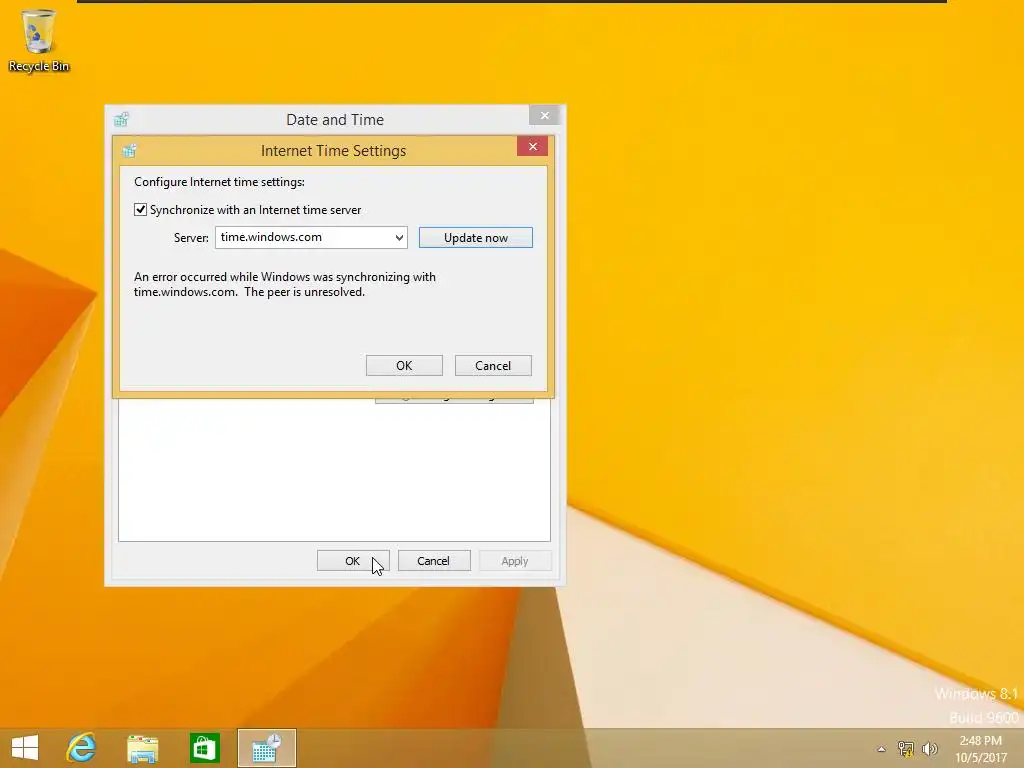The width and height of the screenshot is (1024, 768).
Task: Click the 'Configure Internet time settings:' label
Action: coord(219,182)
